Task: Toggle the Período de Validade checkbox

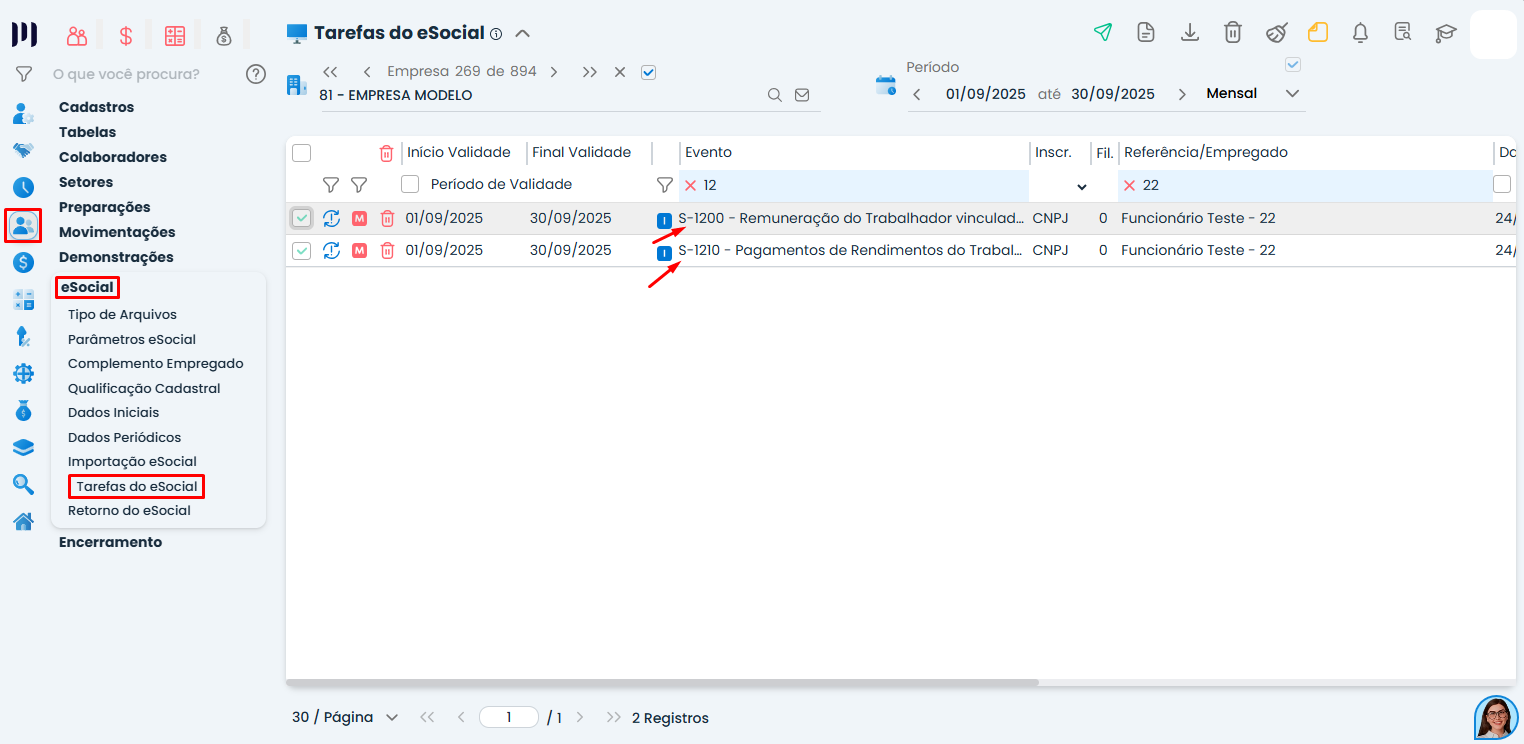Action: [x=410, y=184]
